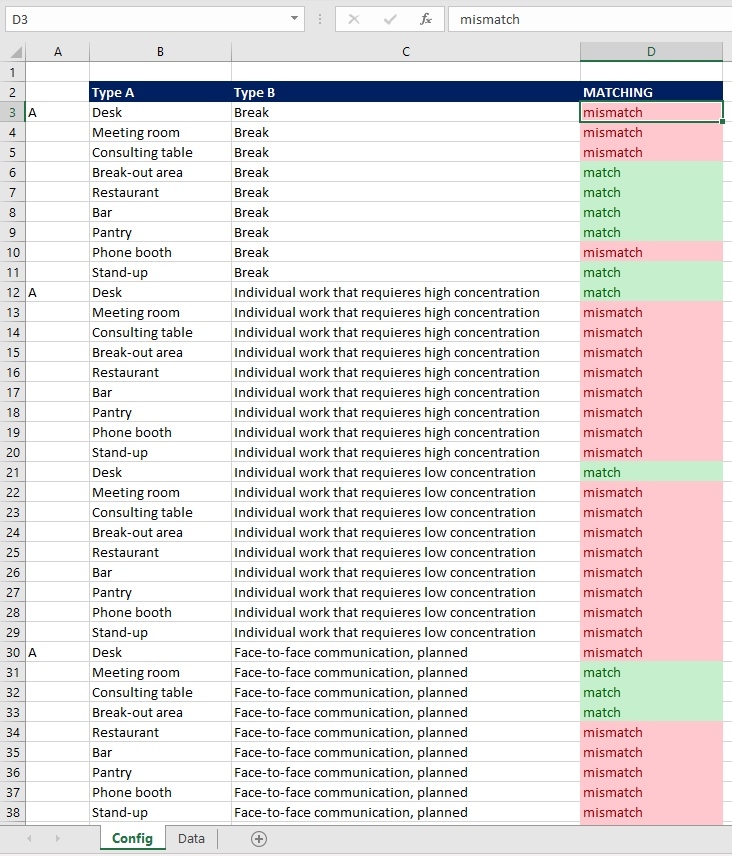The width and height of the screenshot is (732, 856).
Task: Click previous sheet navigation arrow
Action: 29,839
